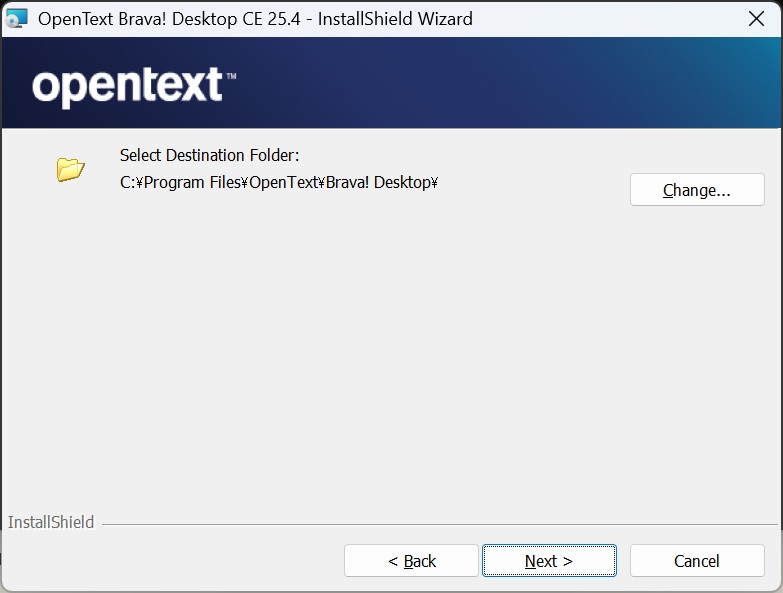The width and height of the screenshot is (783, 593).
Task: Click "Program Files" in the destination path
Action: (x=194, y=182)
